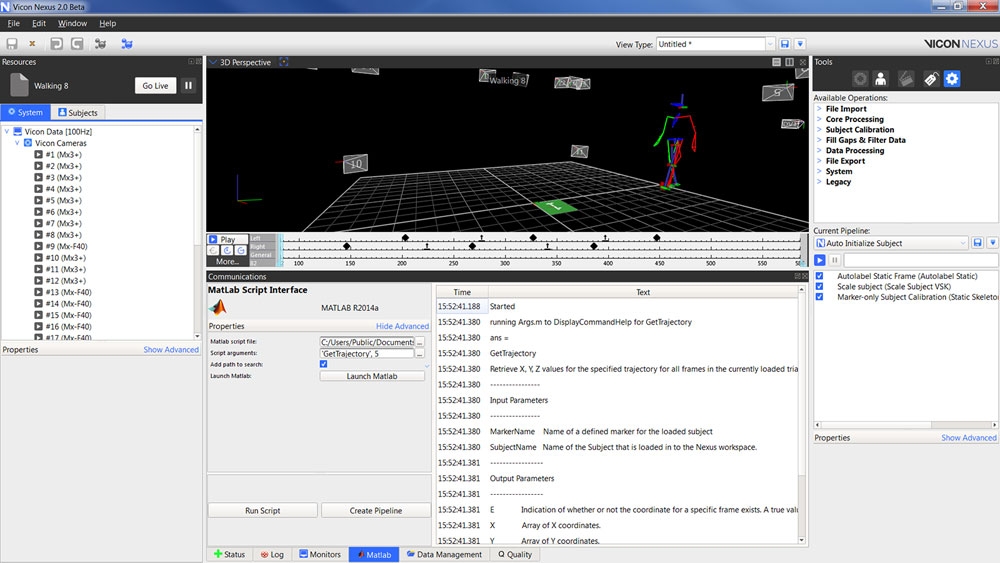The width and height of the screenshot is (1000, 563).
Task: Pause the Walking 8 trial
Action: point(188,86)
